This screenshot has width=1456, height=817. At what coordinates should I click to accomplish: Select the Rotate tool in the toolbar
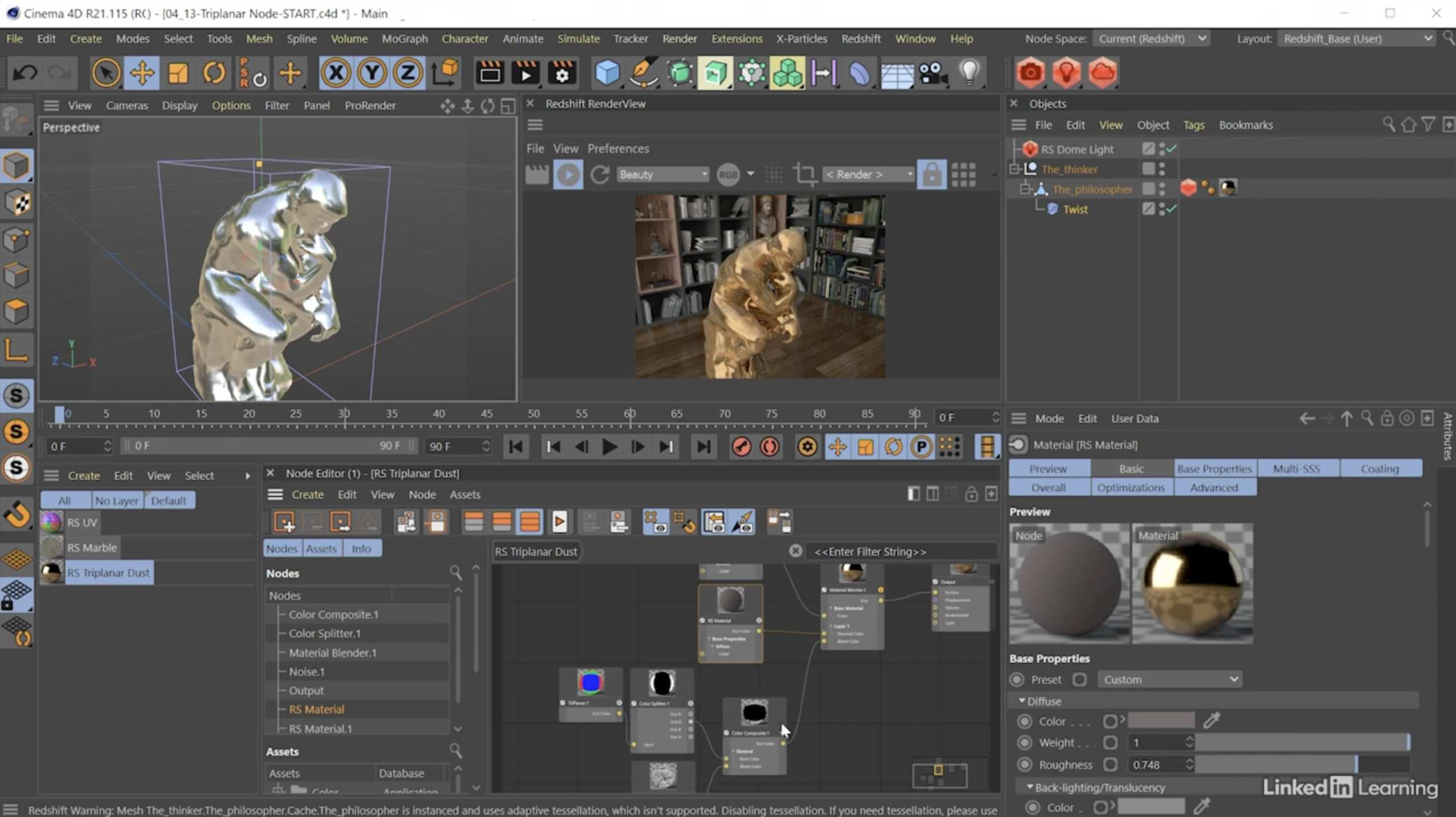214,73
